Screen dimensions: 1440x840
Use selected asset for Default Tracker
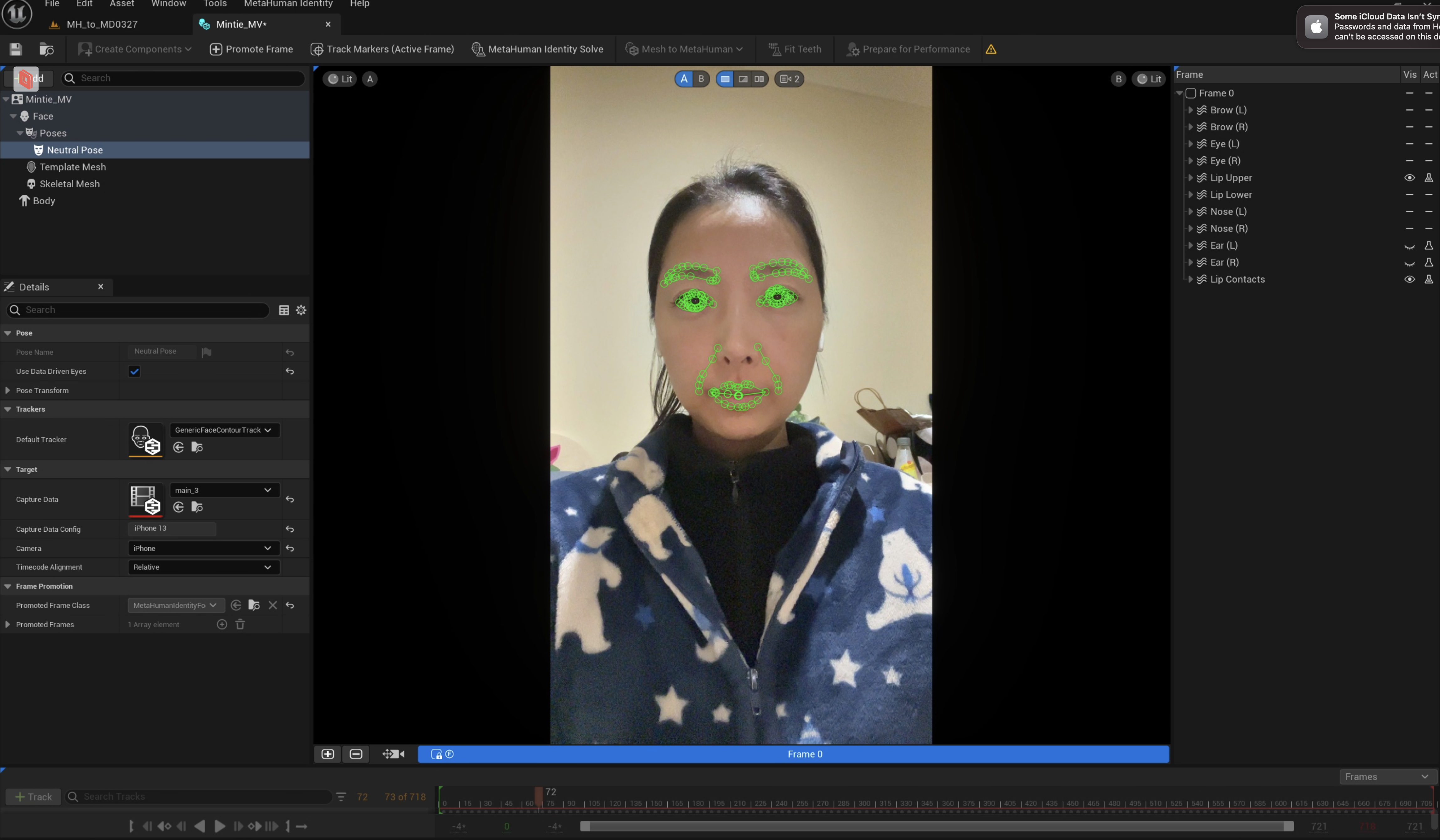178,447
